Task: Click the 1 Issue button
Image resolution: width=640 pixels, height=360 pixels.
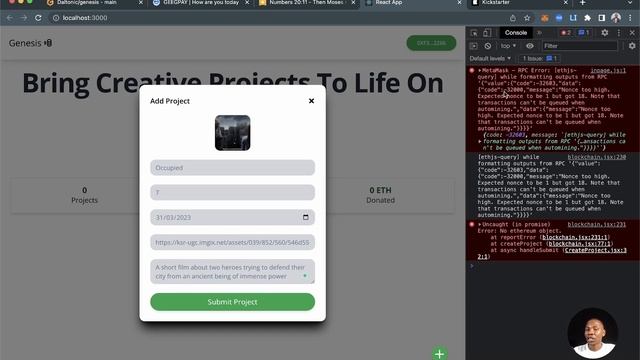Action: (x=540, y=59)
